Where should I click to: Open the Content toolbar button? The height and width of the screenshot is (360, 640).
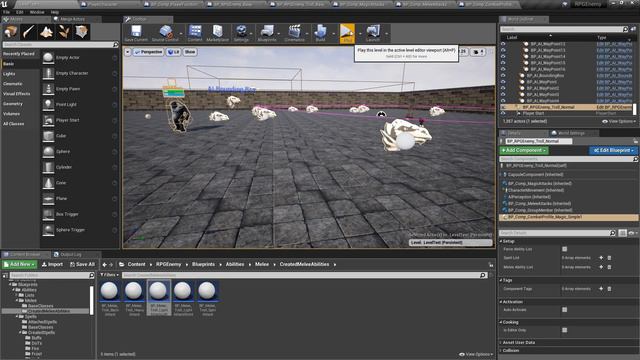(x=195, y=33)
